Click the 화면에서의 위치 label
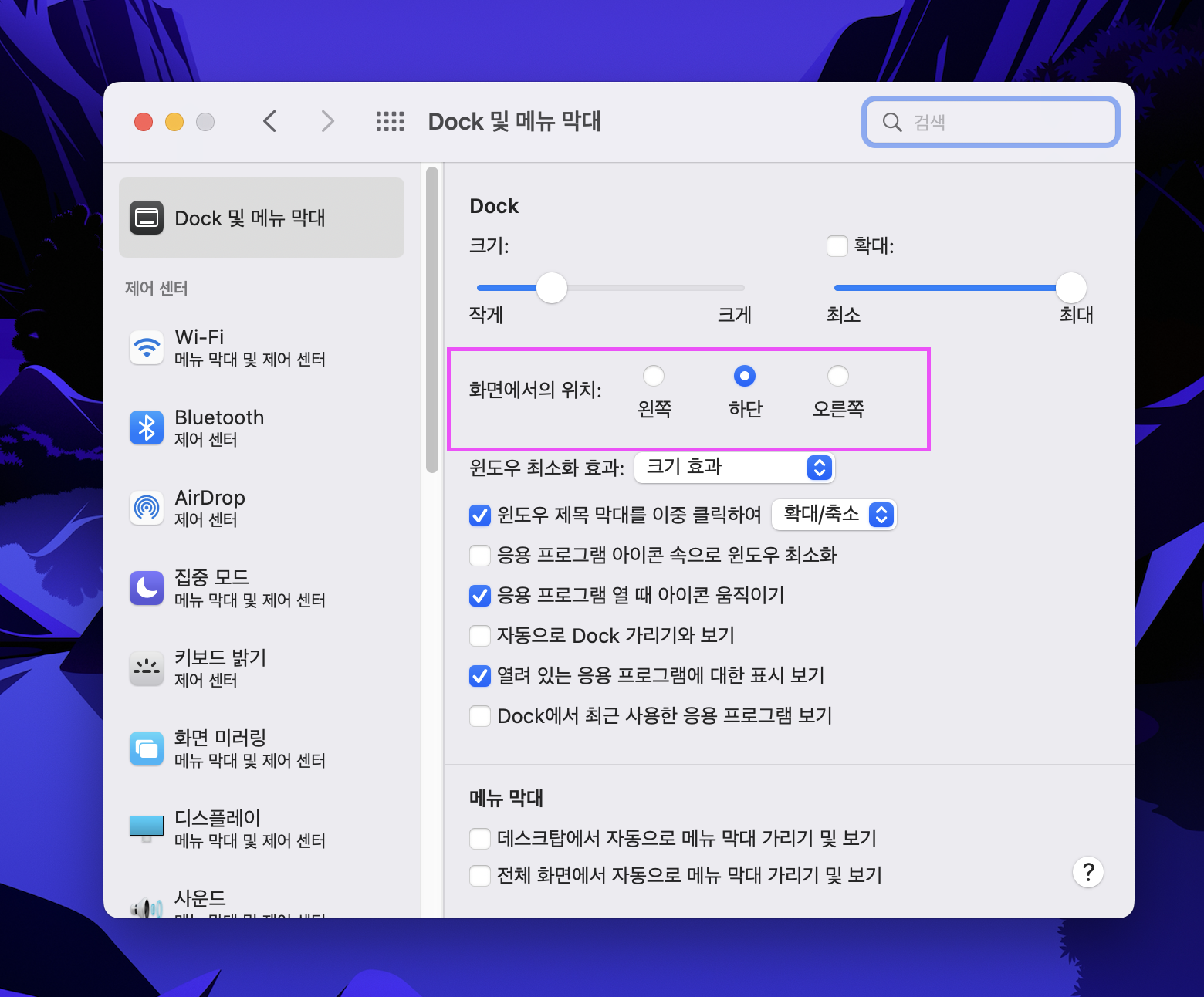The height and width of the screenshot is (997, 1204). coord(535,390)
